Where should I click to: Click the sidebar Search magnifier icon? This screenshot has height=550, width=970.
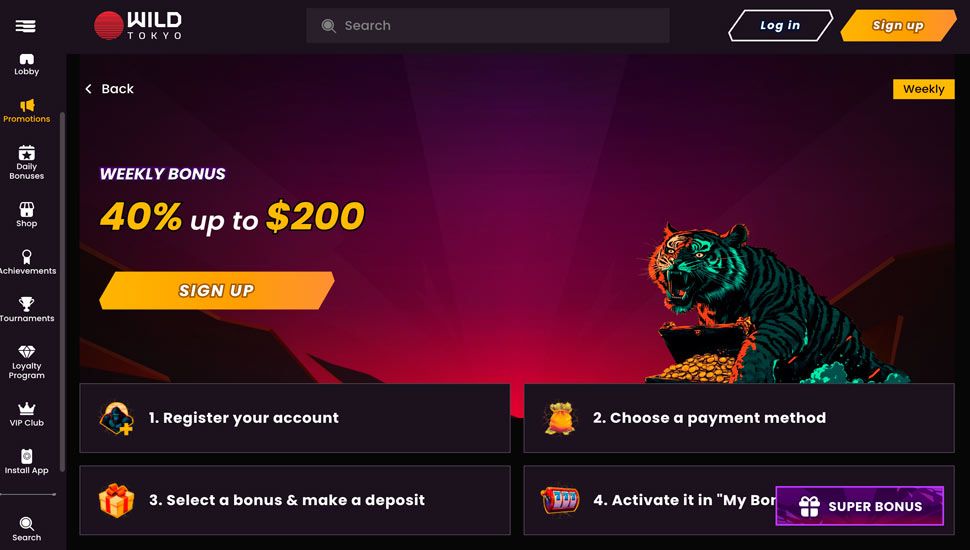pos(27,524)
